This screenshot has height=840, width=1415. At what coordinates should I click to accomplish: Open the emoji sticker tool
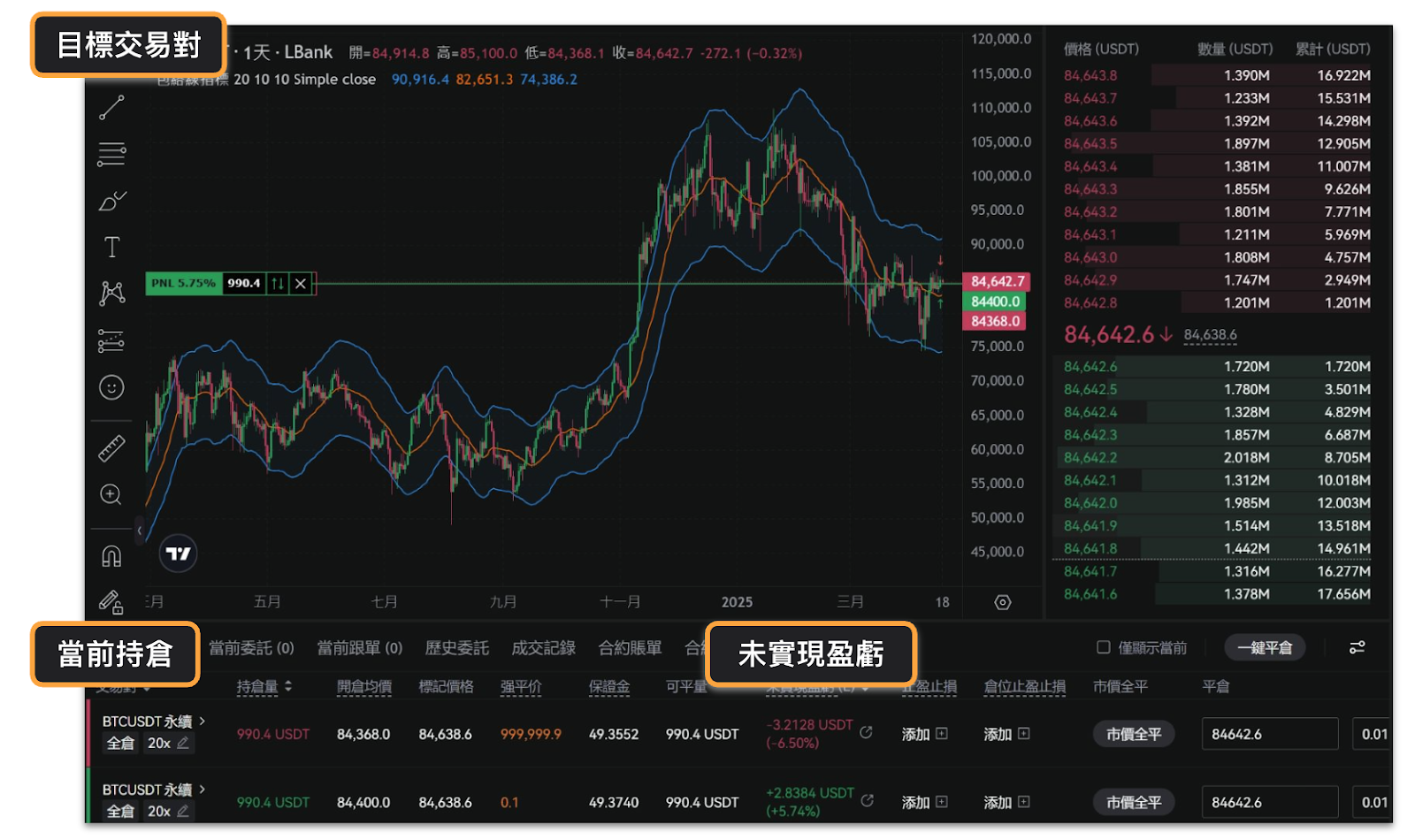coord(111,387)
